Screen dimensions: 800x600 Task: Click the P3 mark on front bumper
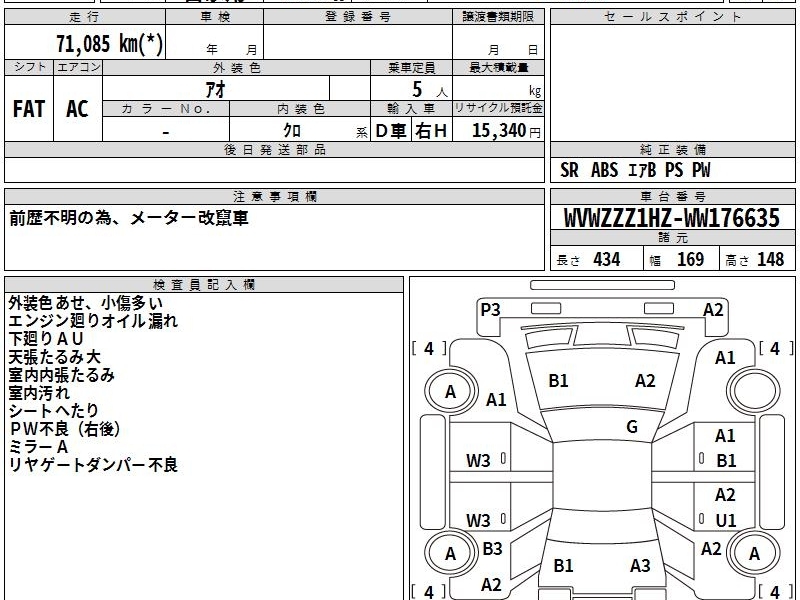point(490,310)
